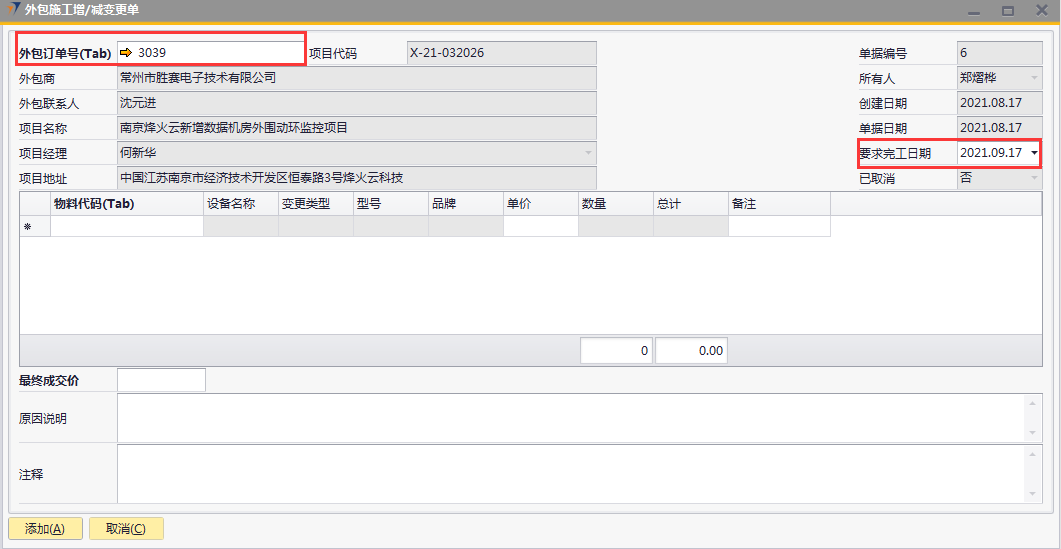This screenshot has height=549, width=1061.
Task: Open the 要求完工日期 date picker arrow
Action: point(1033,153)
